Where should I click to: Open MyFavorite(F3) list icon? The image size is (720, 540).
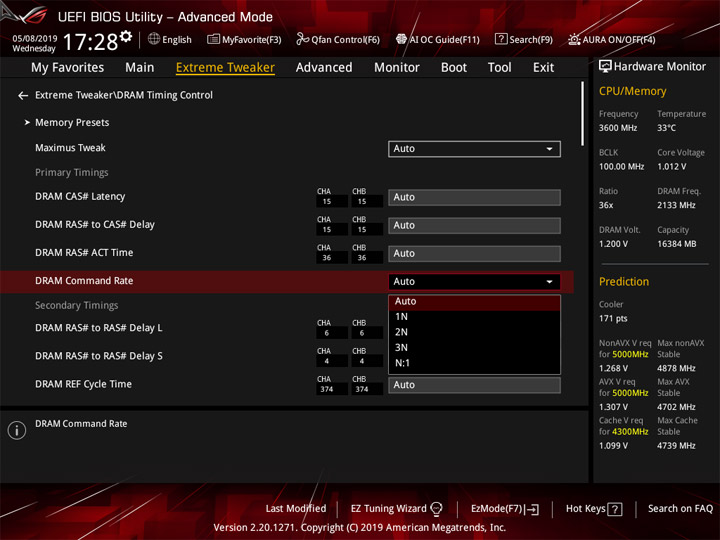pyautogui.click(x=213, y=39)
